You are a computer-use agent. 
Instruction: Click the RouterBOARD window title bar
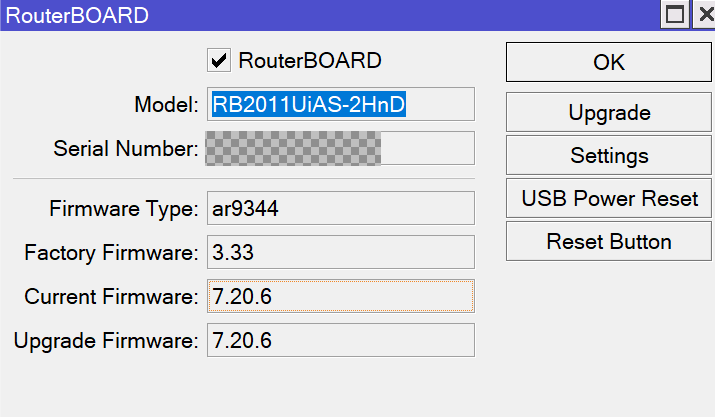pos(300,15)
